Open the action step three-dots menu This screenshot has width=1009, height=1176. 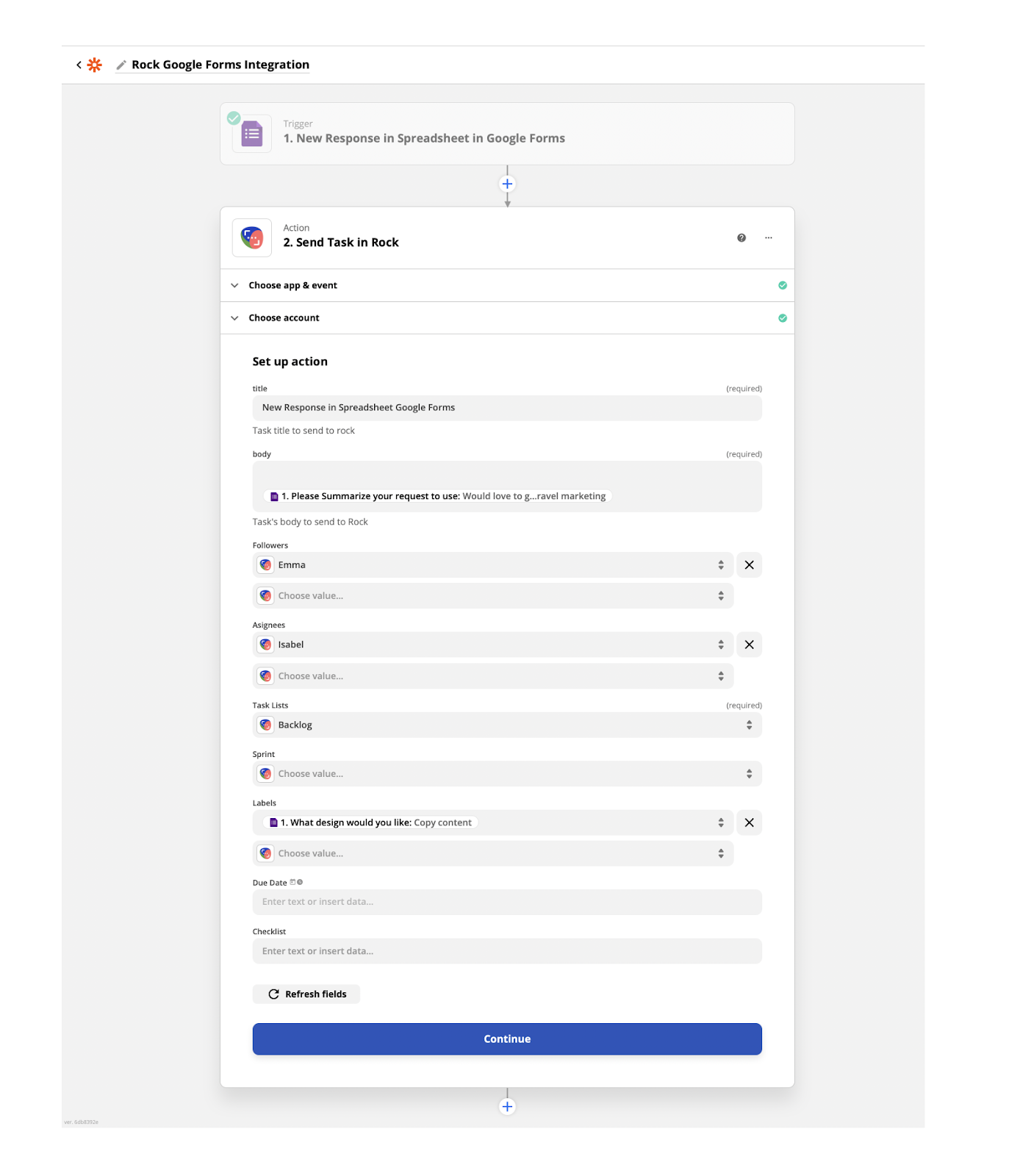(769, 237)
